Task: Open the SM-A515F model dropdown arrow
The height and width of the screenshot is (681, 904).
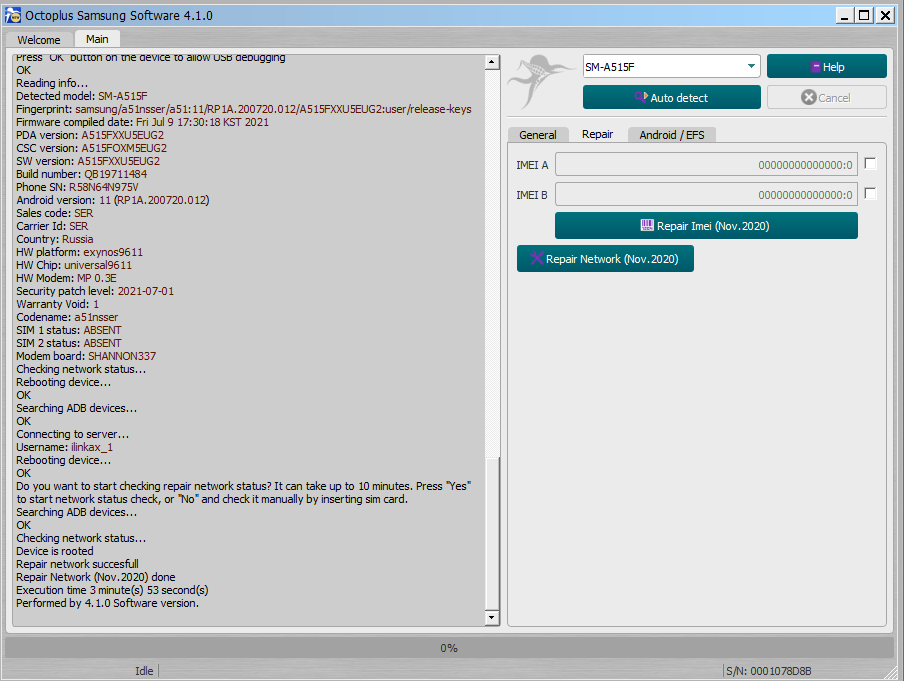Action: pyautogui.click(x=751, y=66)
